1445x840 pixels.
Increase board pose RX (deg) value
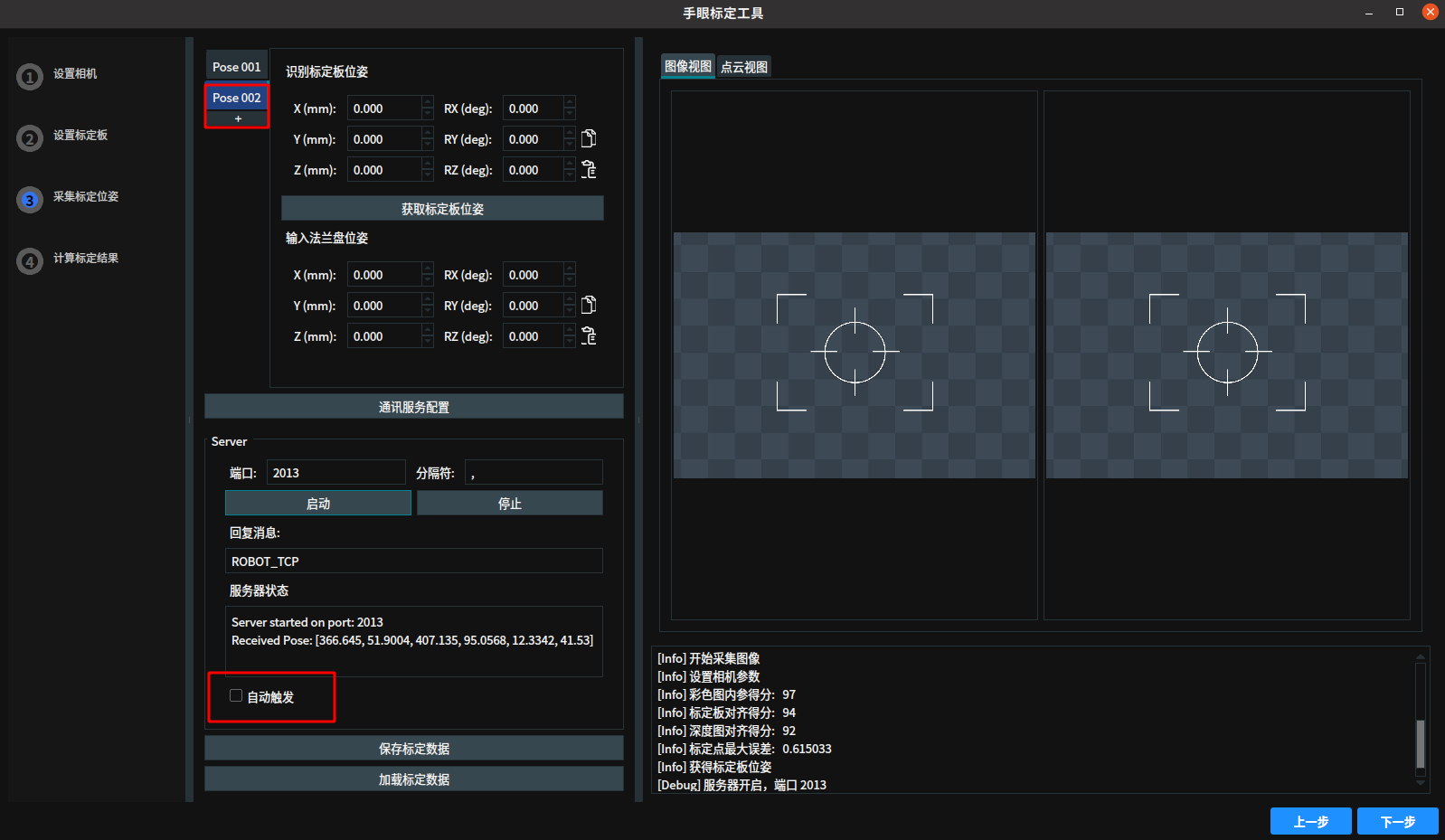(570, 102)
